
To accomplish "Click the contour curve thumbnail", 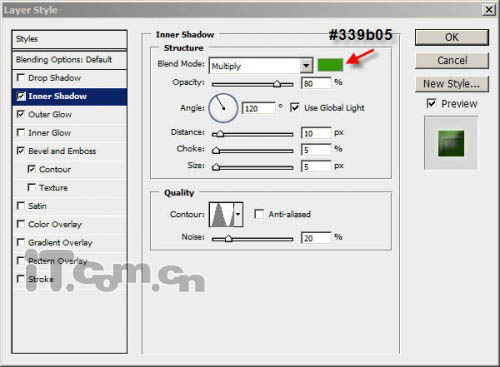I will [x=222, y=214].
